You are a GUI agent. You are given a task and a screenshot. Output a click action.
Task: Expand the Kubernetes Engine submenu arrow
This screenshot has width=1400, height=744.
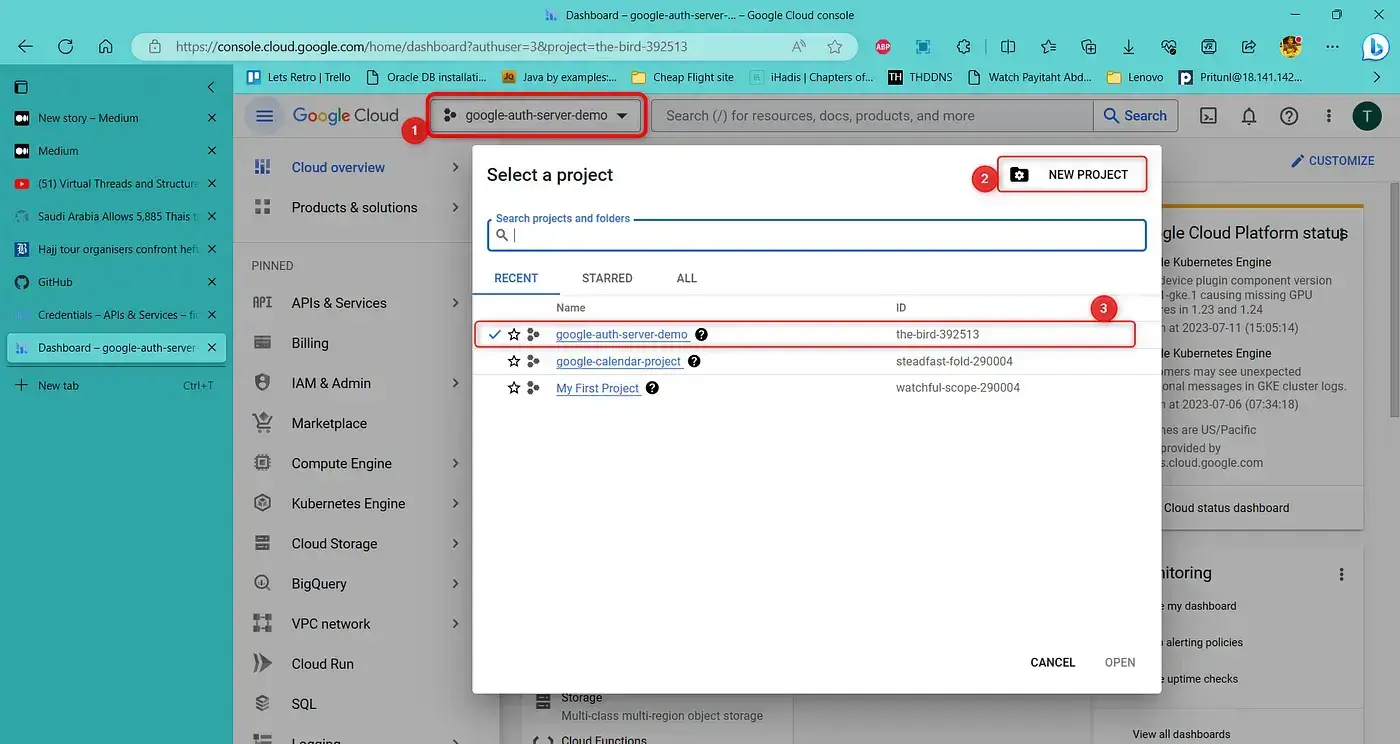coord(456,503)
